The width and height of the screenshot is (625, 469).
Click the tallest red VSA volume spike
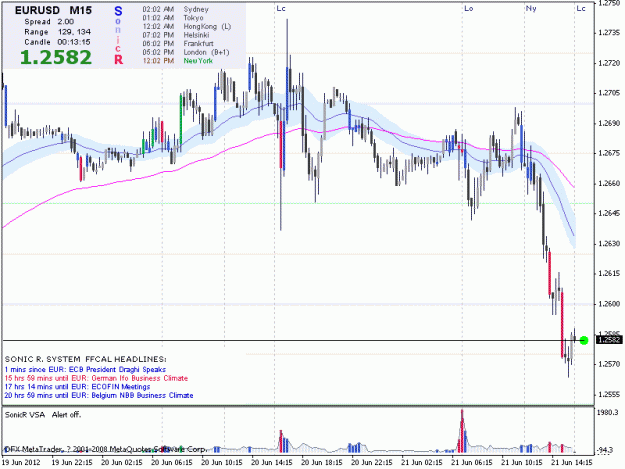(462, 431)
